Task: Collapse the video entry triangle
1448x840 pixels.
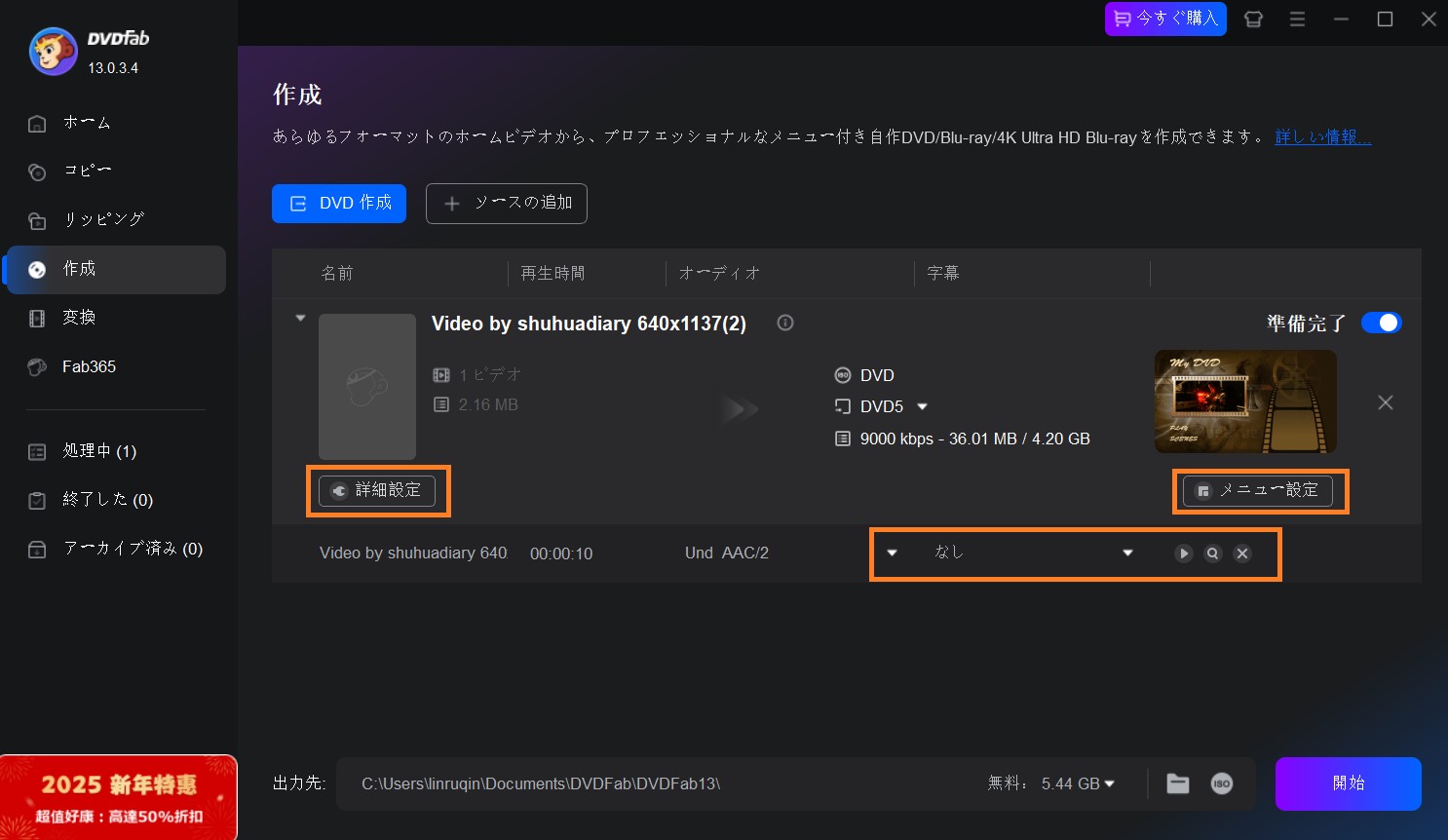Action: [x=300, y=318]
